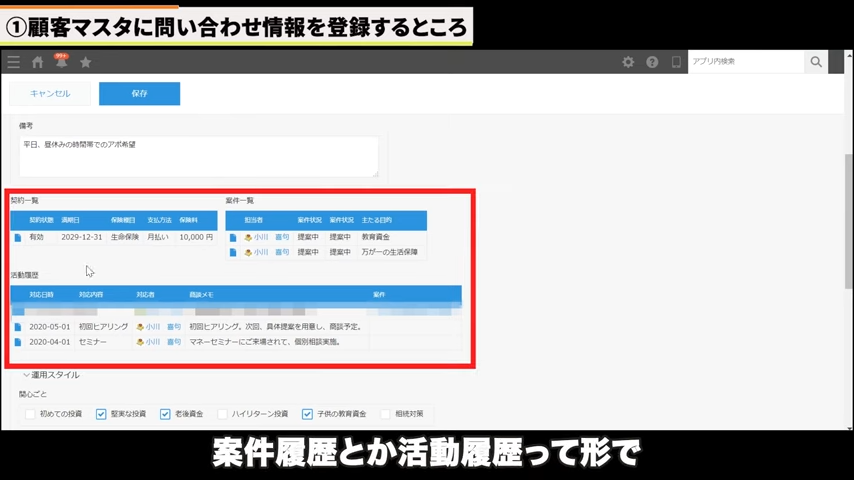Open the settings gear in the header
This screenshot has height=480, width=854.
click(x=628, y=62)
